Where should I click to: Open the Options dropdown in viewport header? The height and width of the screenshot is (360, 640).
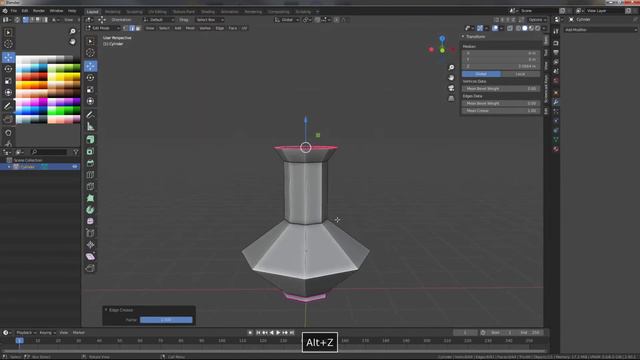[537, 20]
